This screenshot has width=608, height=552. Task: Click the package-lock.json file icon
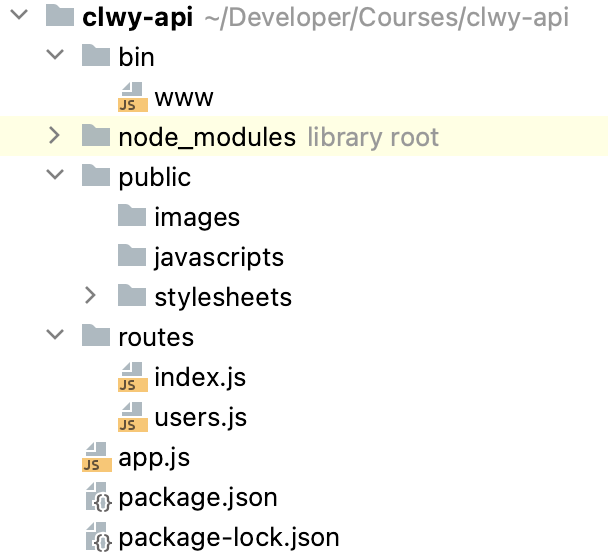(x=98, y=537)
